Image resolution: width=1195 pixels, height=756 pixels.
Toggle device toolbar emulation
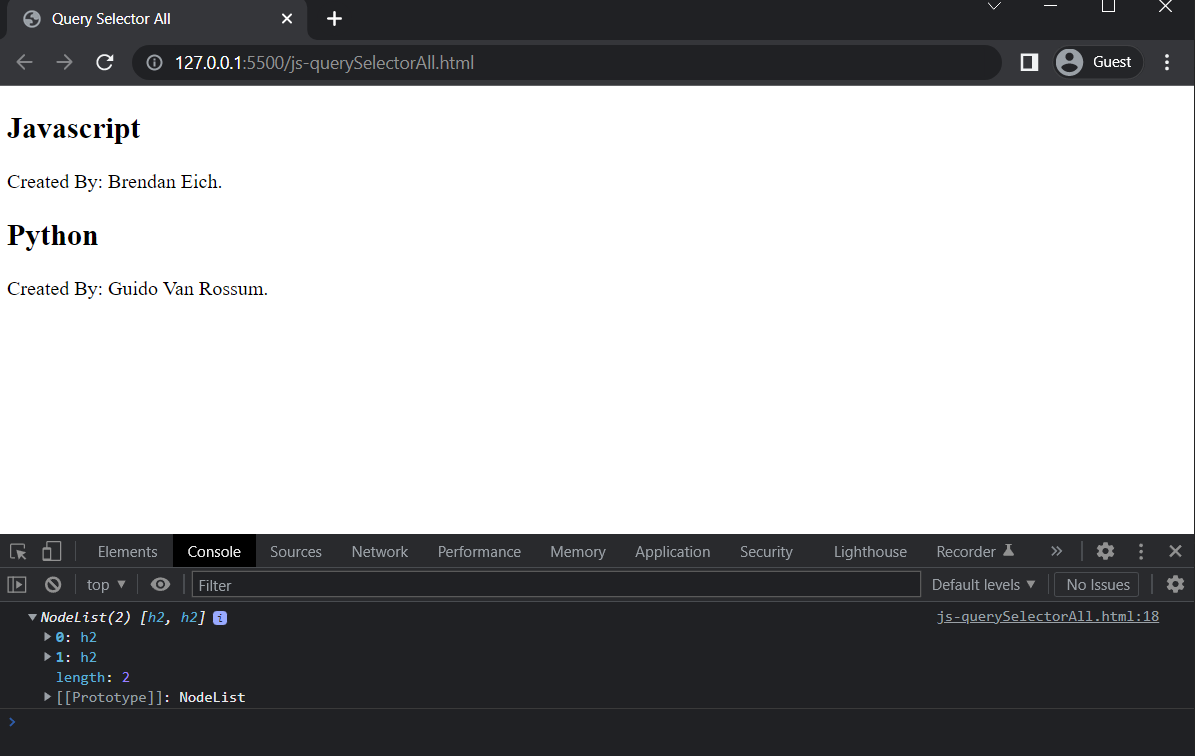point(51,551)
